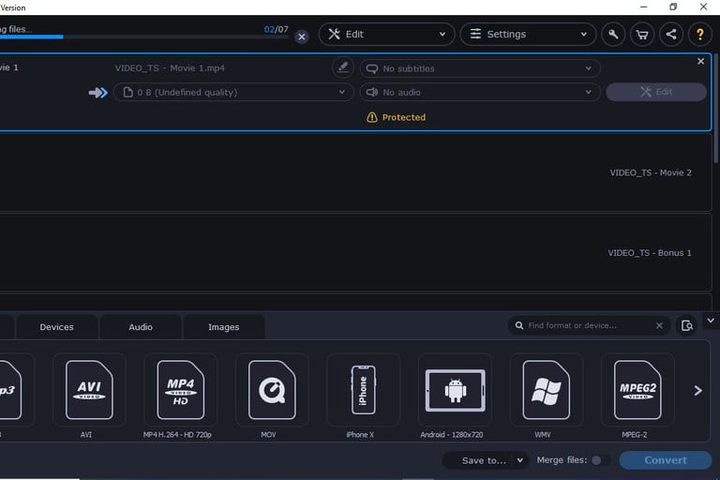Screen dimensions: 720x480
Task: Expand the No subtitles dropdown
Action: [x=480, y=69]
